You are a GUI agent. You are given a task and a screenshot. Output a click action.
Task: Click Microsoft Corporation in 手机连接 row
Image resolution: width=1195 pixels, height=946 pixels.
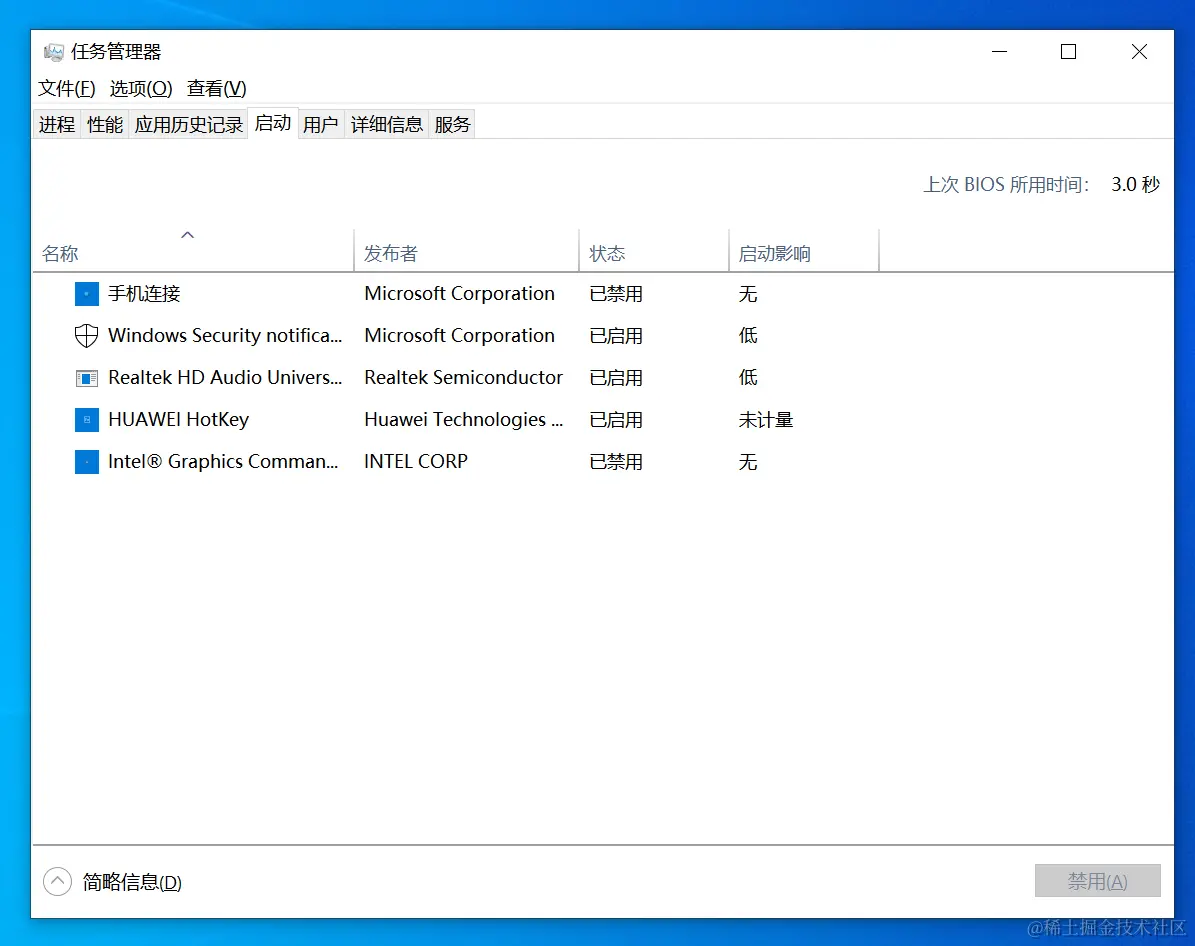(x=460, y=293)
